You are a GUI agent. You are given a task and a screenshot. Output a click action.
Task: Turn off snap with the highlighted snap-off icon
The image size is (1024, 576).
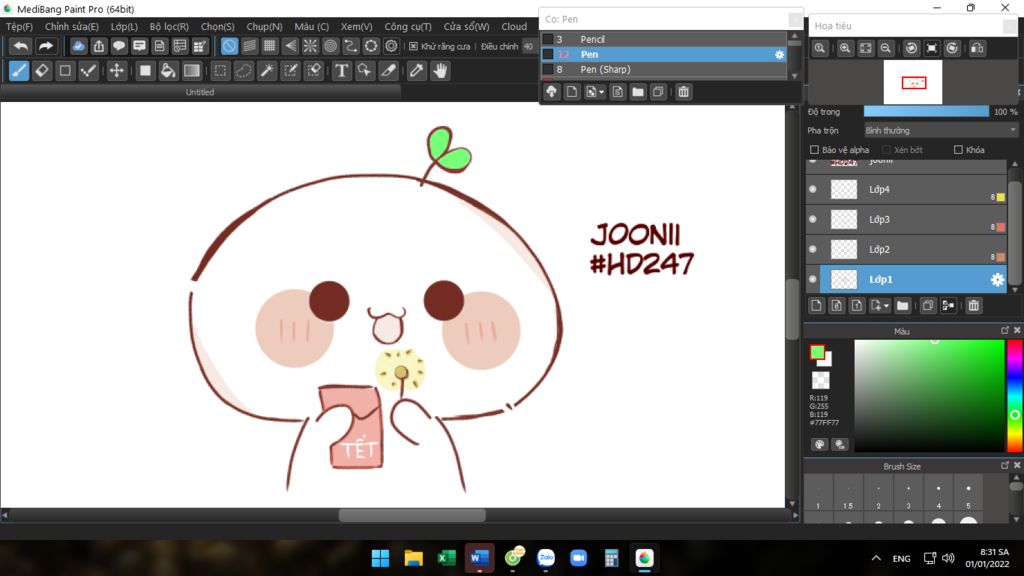[229, 46]
